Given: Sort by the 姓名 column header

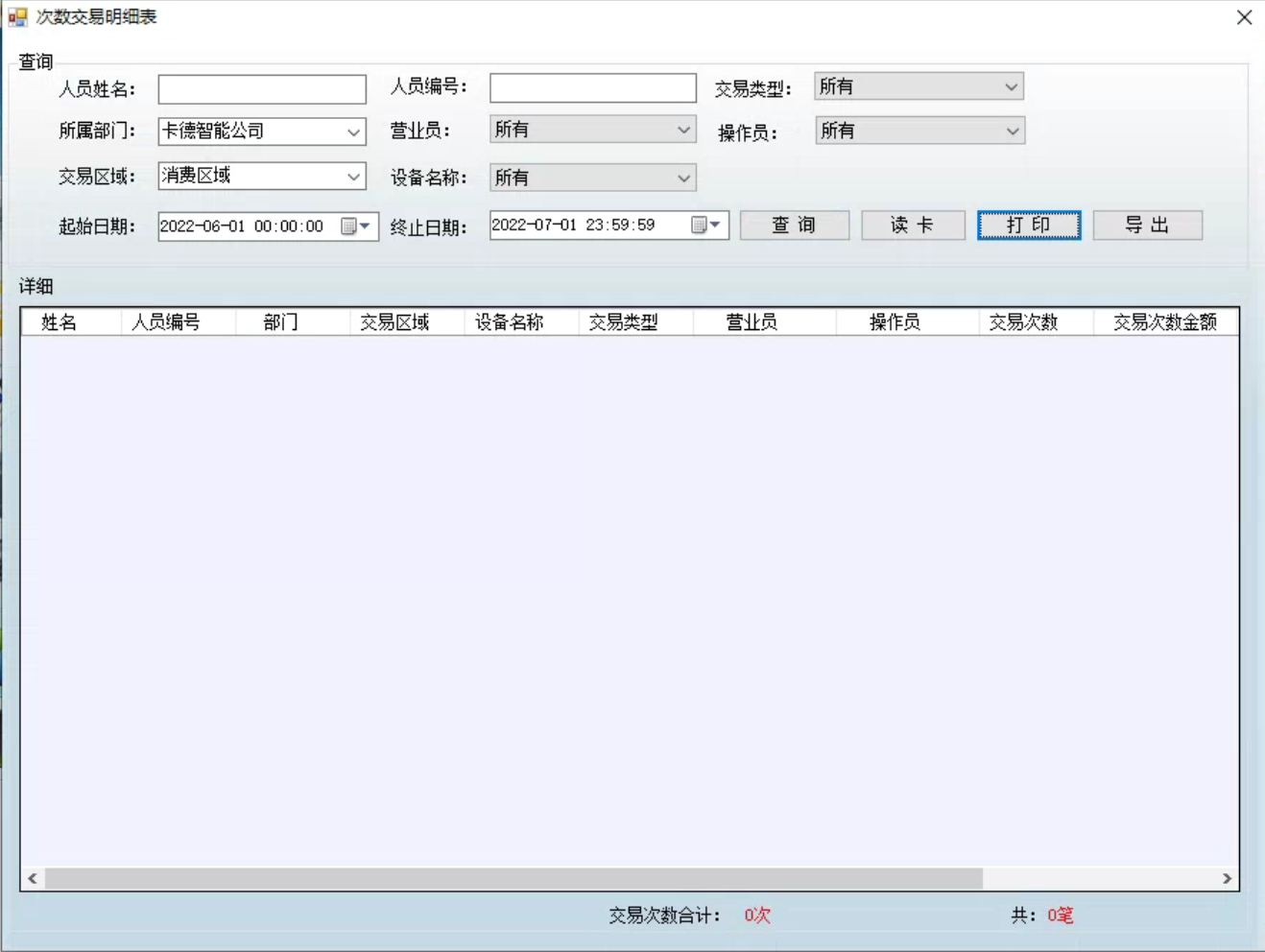Looking at the screenshot, I should point(71,322).
